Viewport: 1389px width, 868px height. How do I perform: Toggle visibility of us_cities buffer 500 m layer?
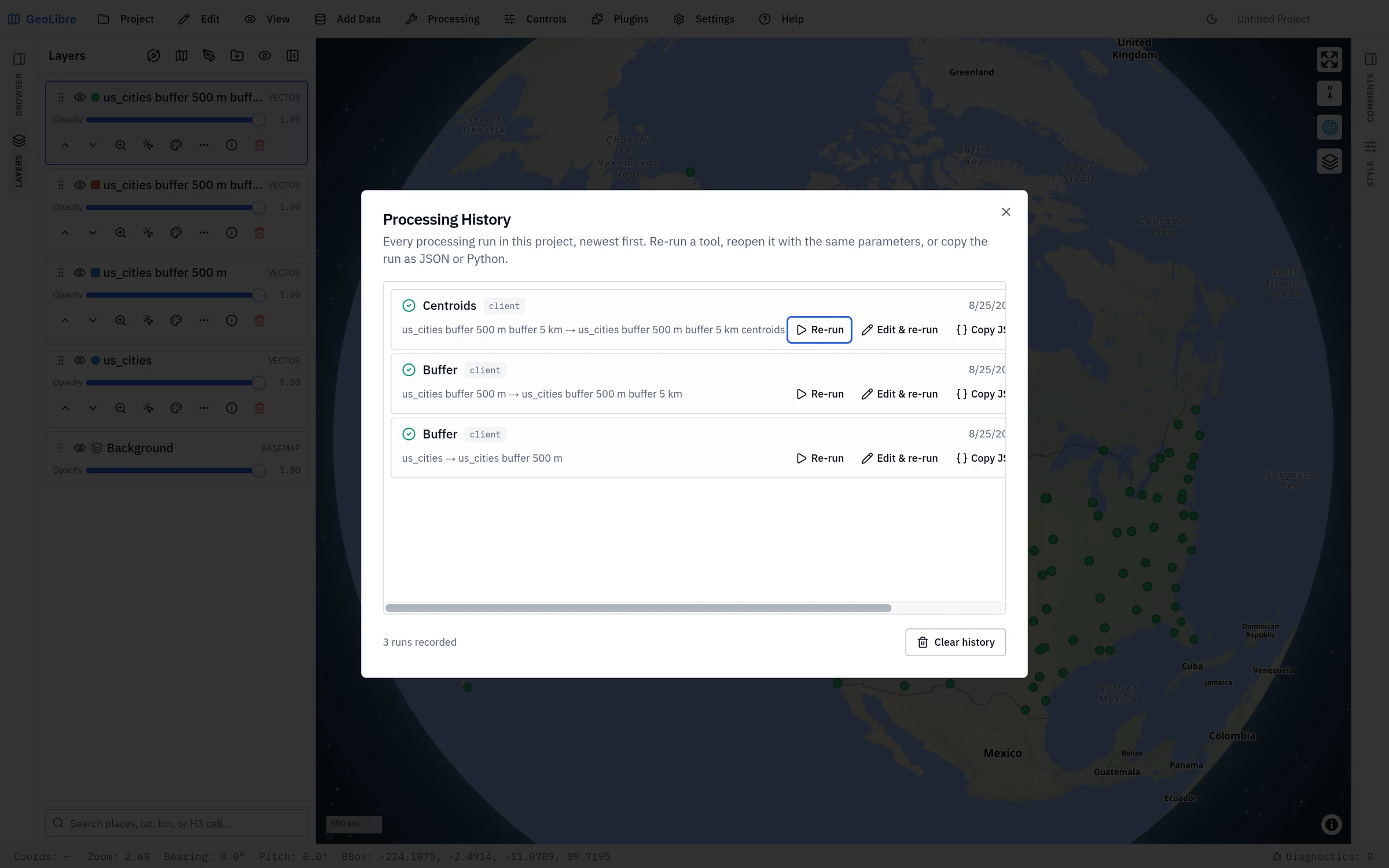[x=80, y=273]
